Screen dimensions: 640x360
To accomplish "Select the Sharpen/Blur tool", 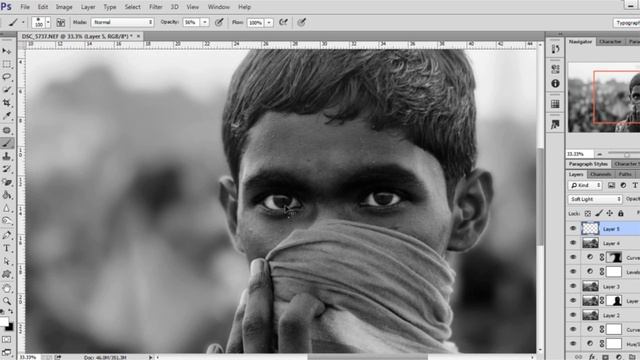I will pos(7,208).
